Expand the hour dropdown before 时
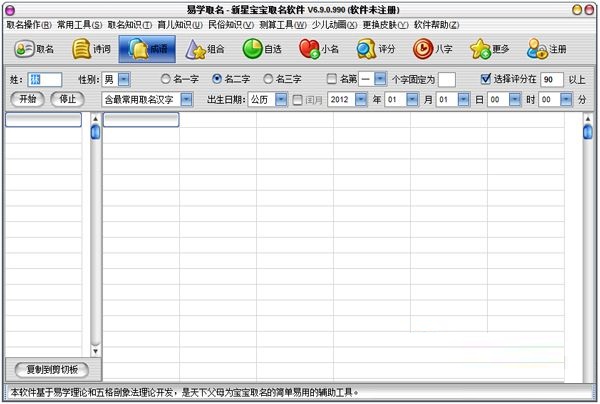Viewport: 600px width, 404px height. [x=515, y=100]
